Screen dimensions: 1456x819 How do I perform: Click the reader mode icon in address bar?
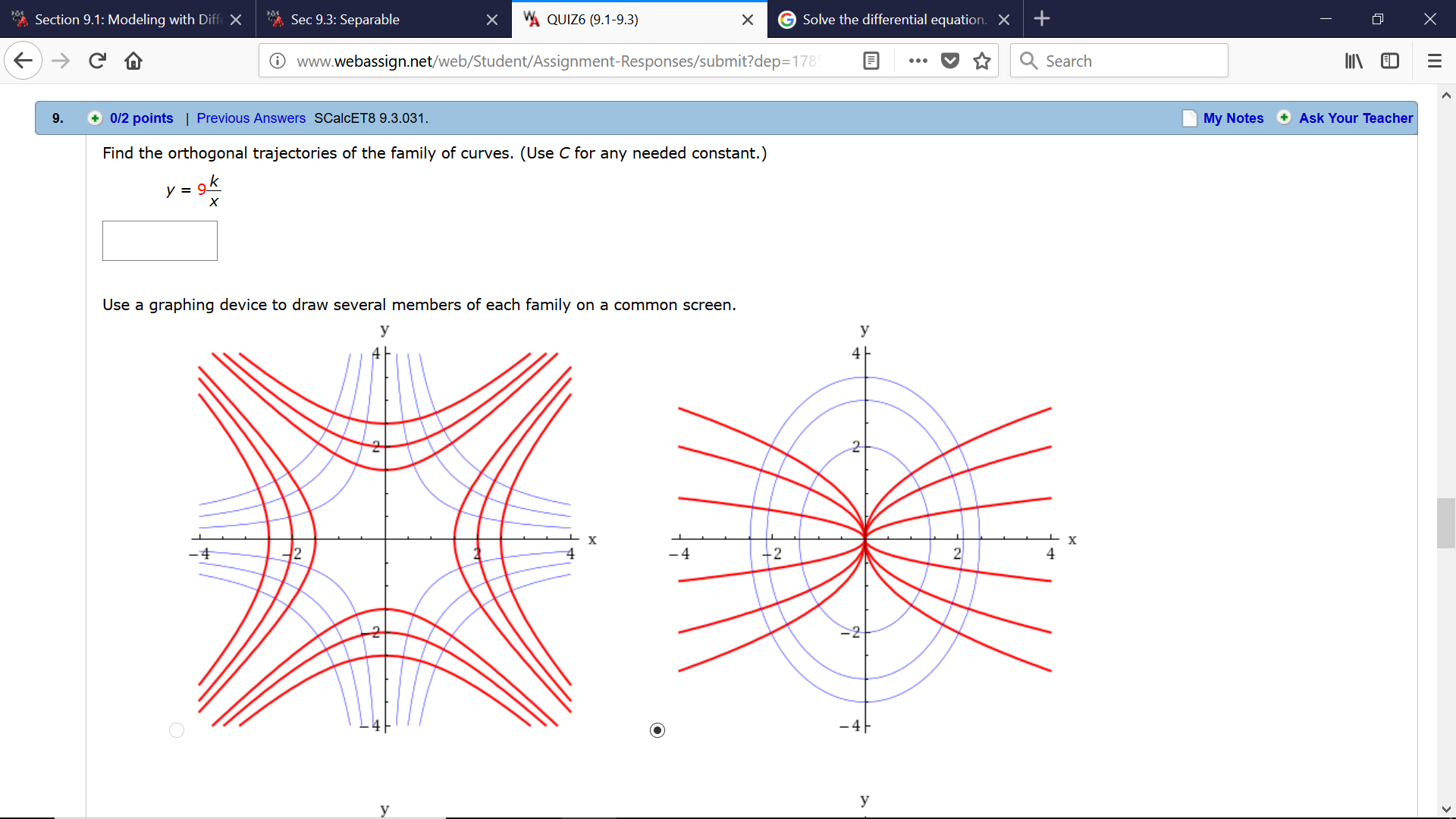pyautogui.click(x=869, y=61)
